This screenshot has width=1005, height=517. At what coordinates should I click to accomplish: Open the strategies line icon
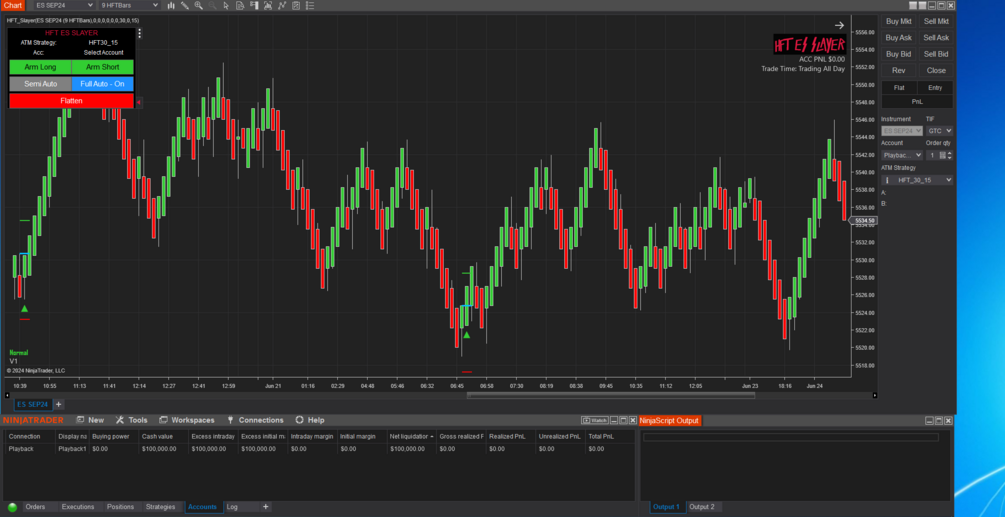coord(282,6)
